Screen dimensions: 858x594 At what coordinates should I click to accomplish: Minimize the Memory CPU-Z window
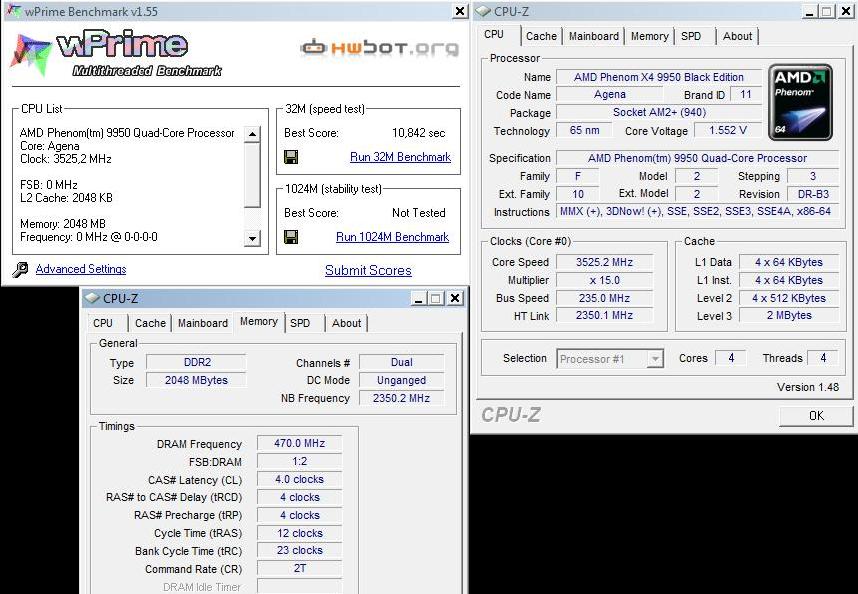tap(419, 299)
